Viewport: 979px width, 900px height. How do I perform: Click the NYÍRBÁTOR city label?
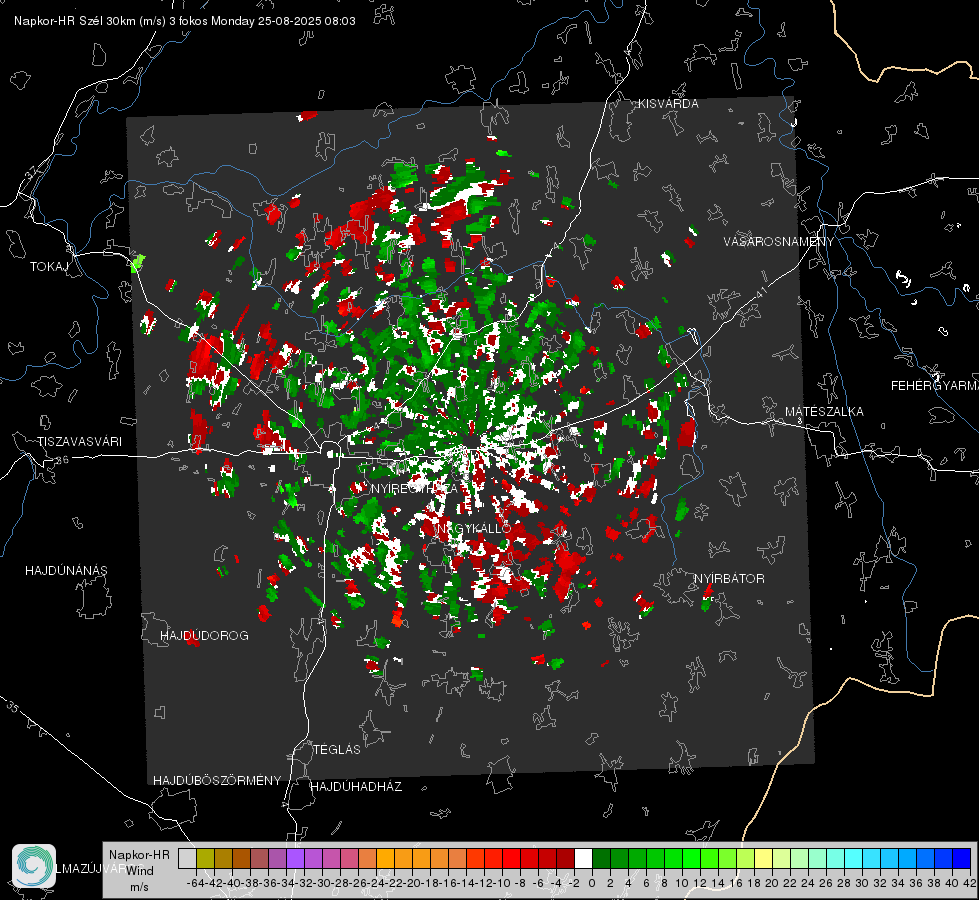pos(729,579)
